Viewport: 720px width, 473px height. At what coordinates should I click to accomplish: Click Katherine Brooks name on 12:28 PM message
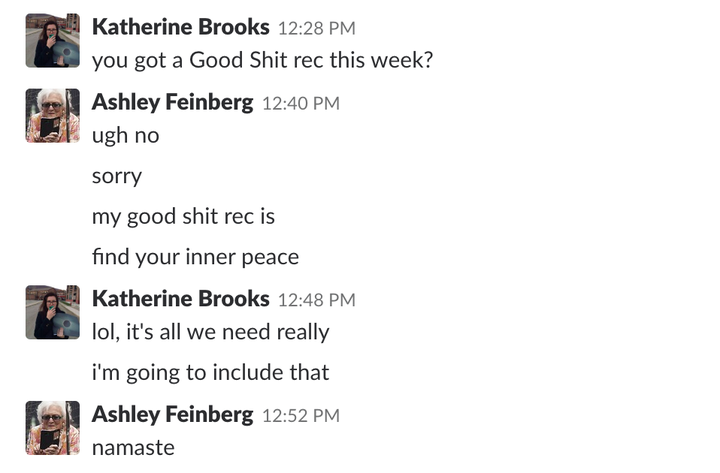pos(180,27)
